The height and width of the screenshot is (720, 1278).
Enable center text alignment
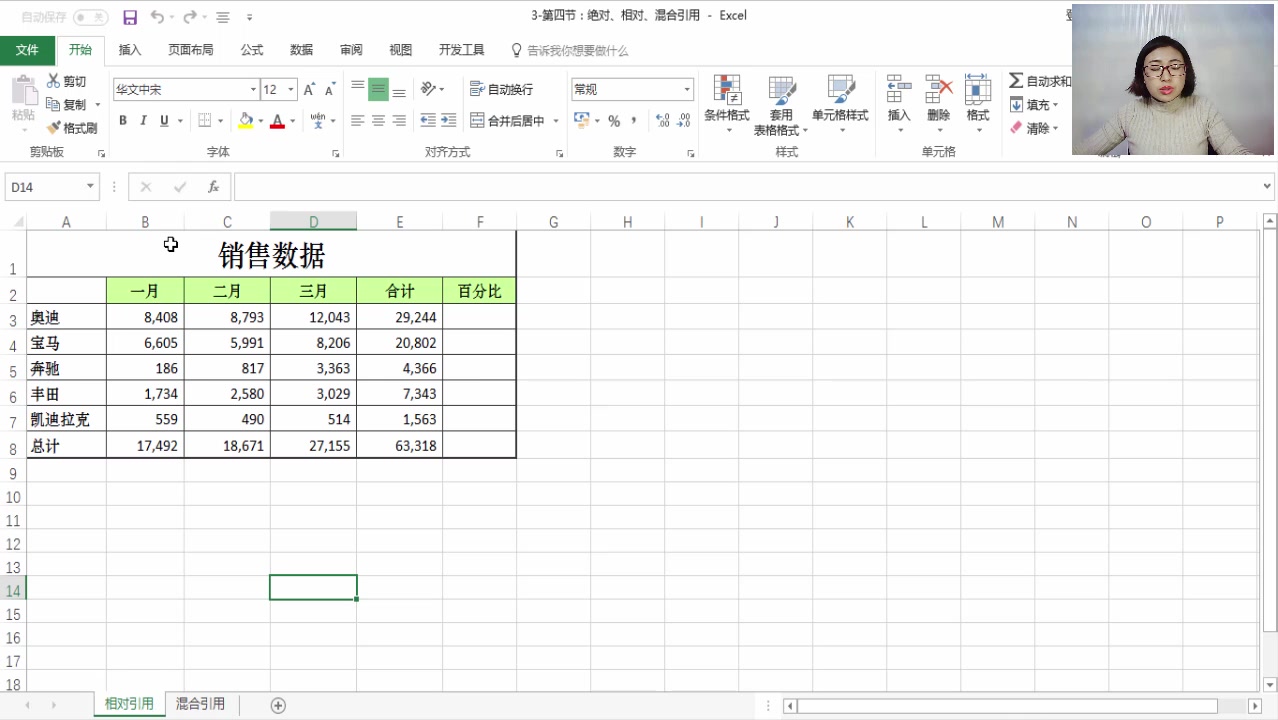(377, 120)
